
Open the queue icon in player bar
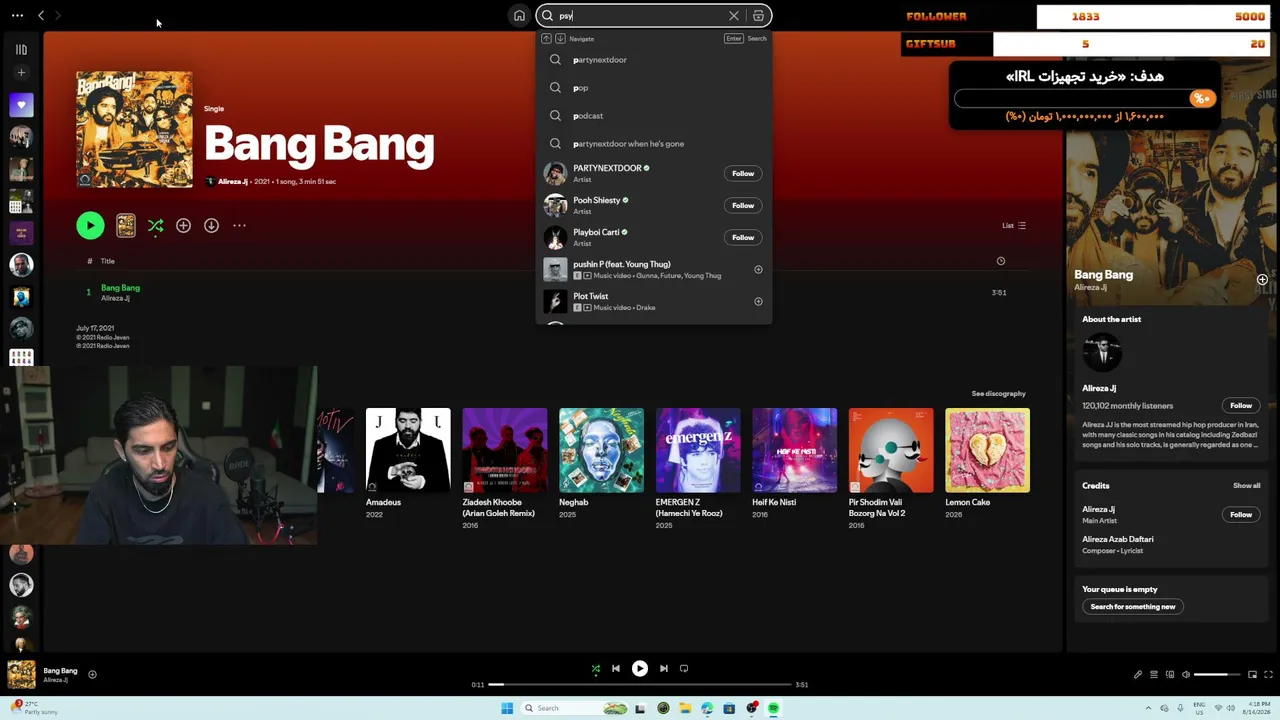coord(1154,675)
